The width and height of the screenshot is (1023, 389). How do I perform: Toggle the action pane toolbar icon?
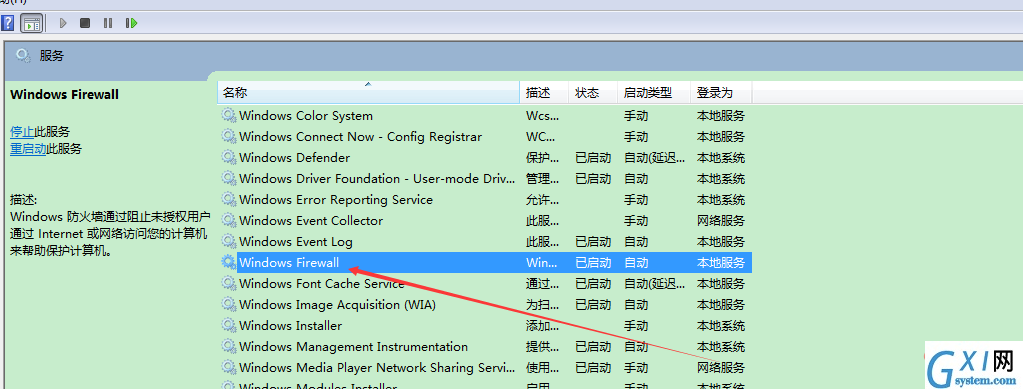pyautogui.click(x=31, y=23)
